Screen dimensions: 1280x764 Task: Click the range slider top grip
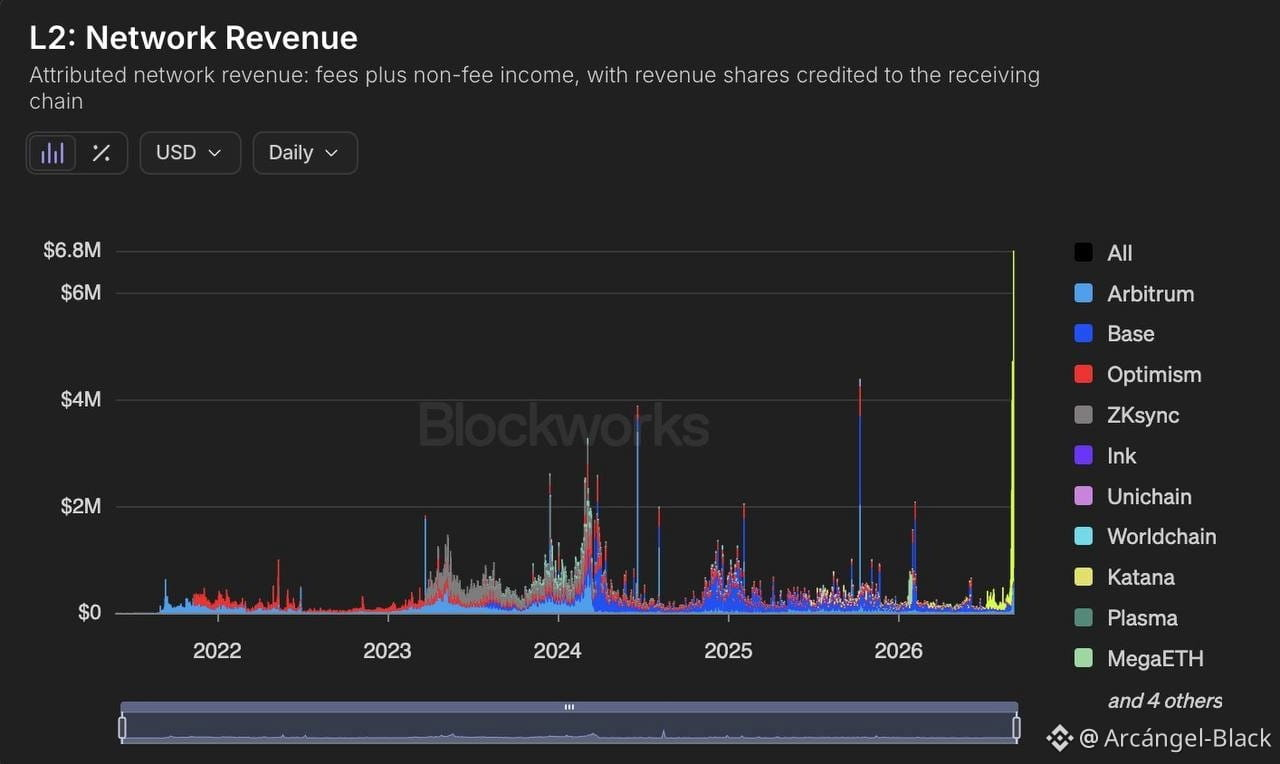point(569,707)
